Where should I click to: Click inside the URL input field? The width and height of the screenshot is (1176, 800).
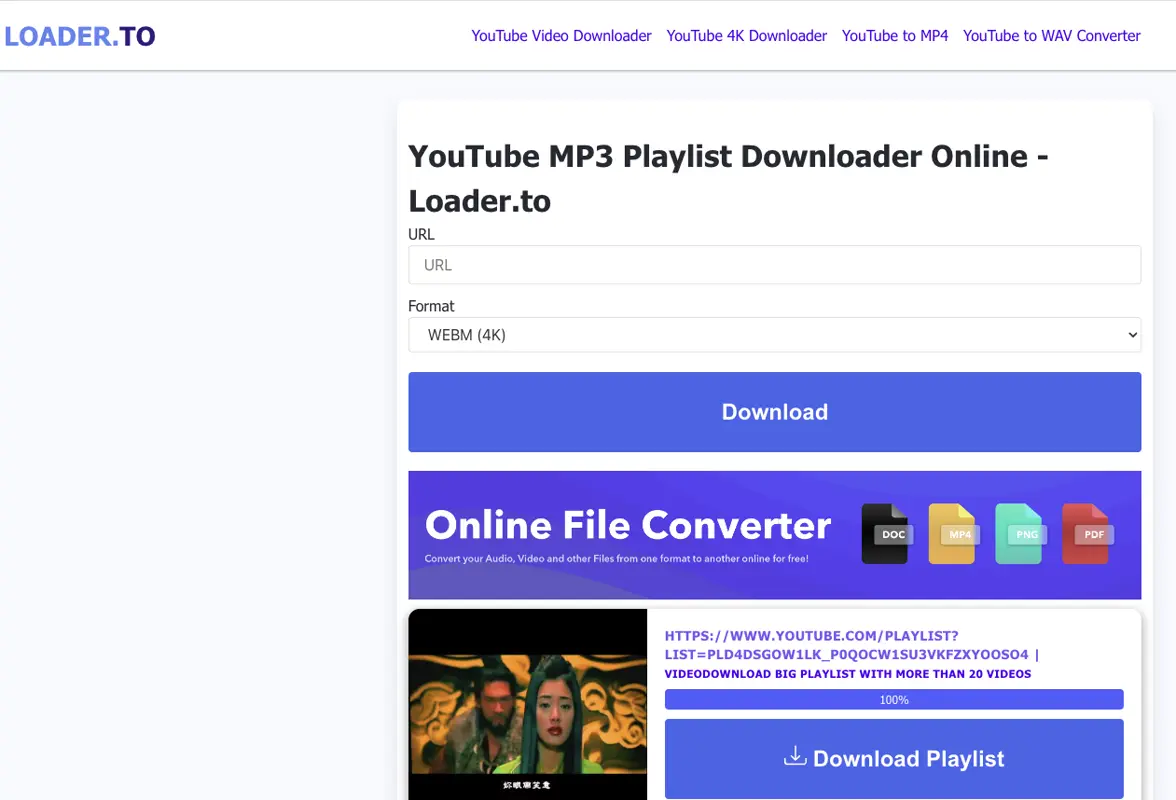[774, 264]
